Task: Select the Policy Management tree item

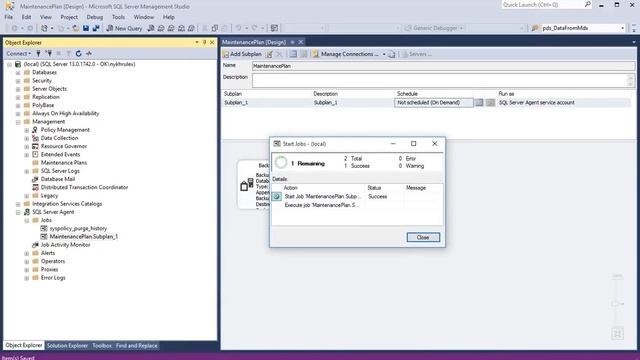Action: [65, 130]
